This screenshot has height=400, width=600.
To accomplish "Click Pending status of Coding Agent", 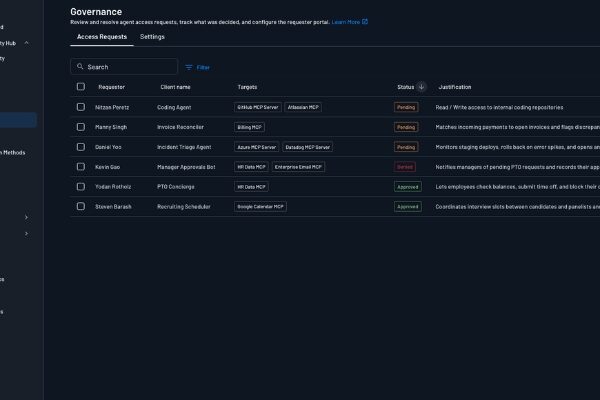I will pos(406,107).
